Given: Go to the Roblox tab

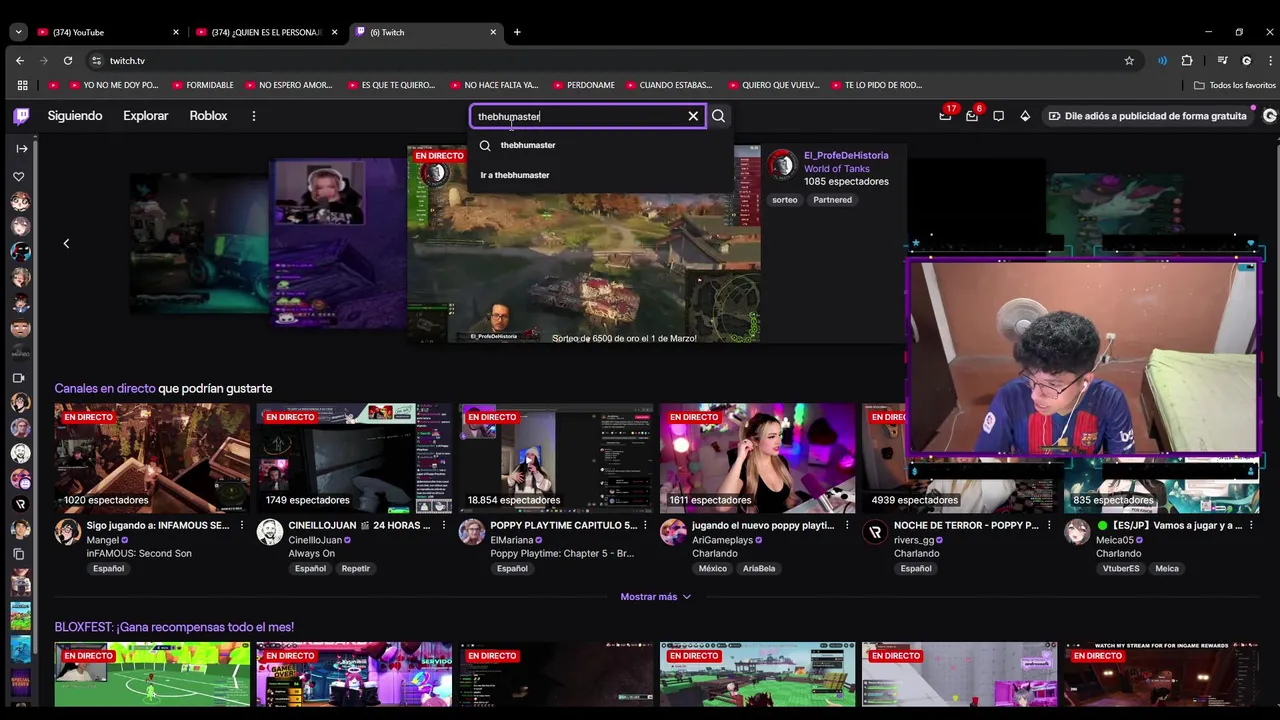Looking at the screenshot, I should click(208, 116).
